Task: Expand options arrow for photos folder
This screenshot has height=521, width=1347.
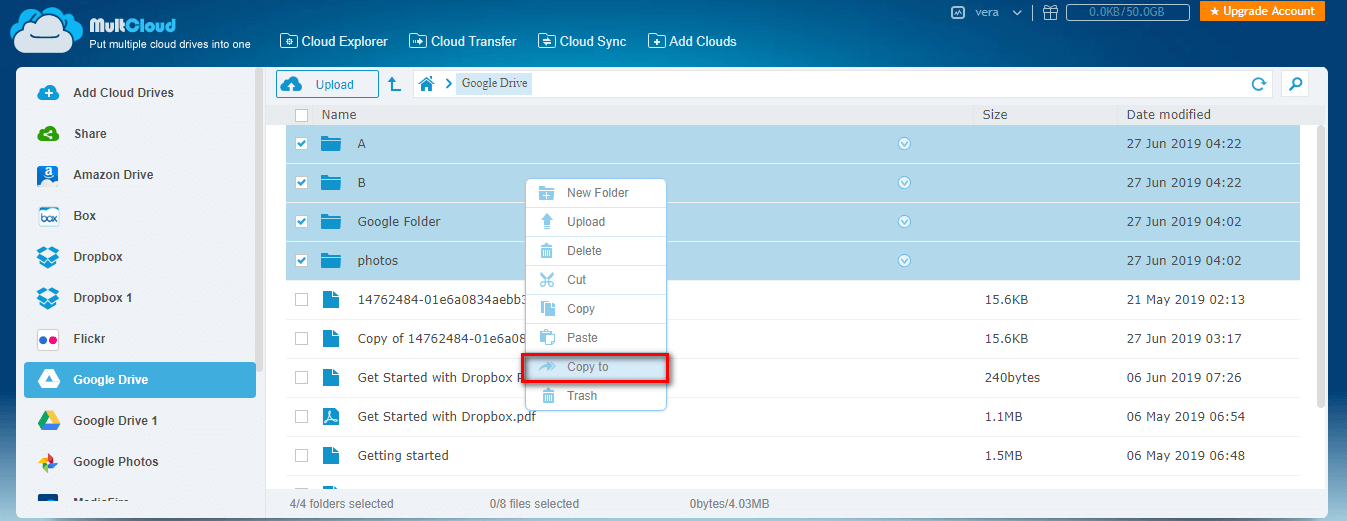Action: point(904,261)
